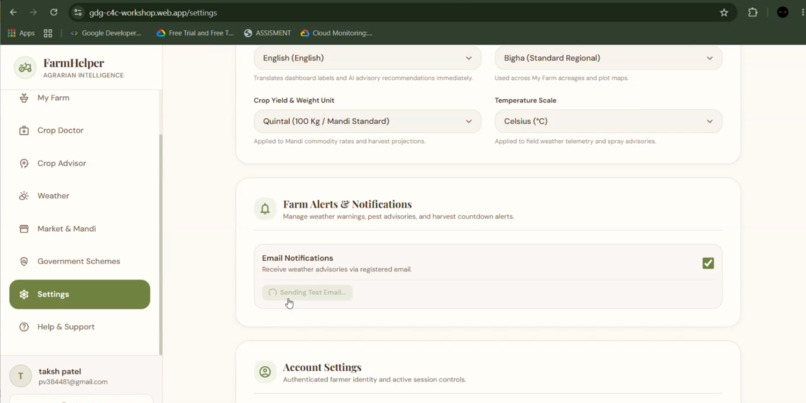
Task: Click the AGRARIAN INTELLIGENCE tagline
Action: point(83,76)
